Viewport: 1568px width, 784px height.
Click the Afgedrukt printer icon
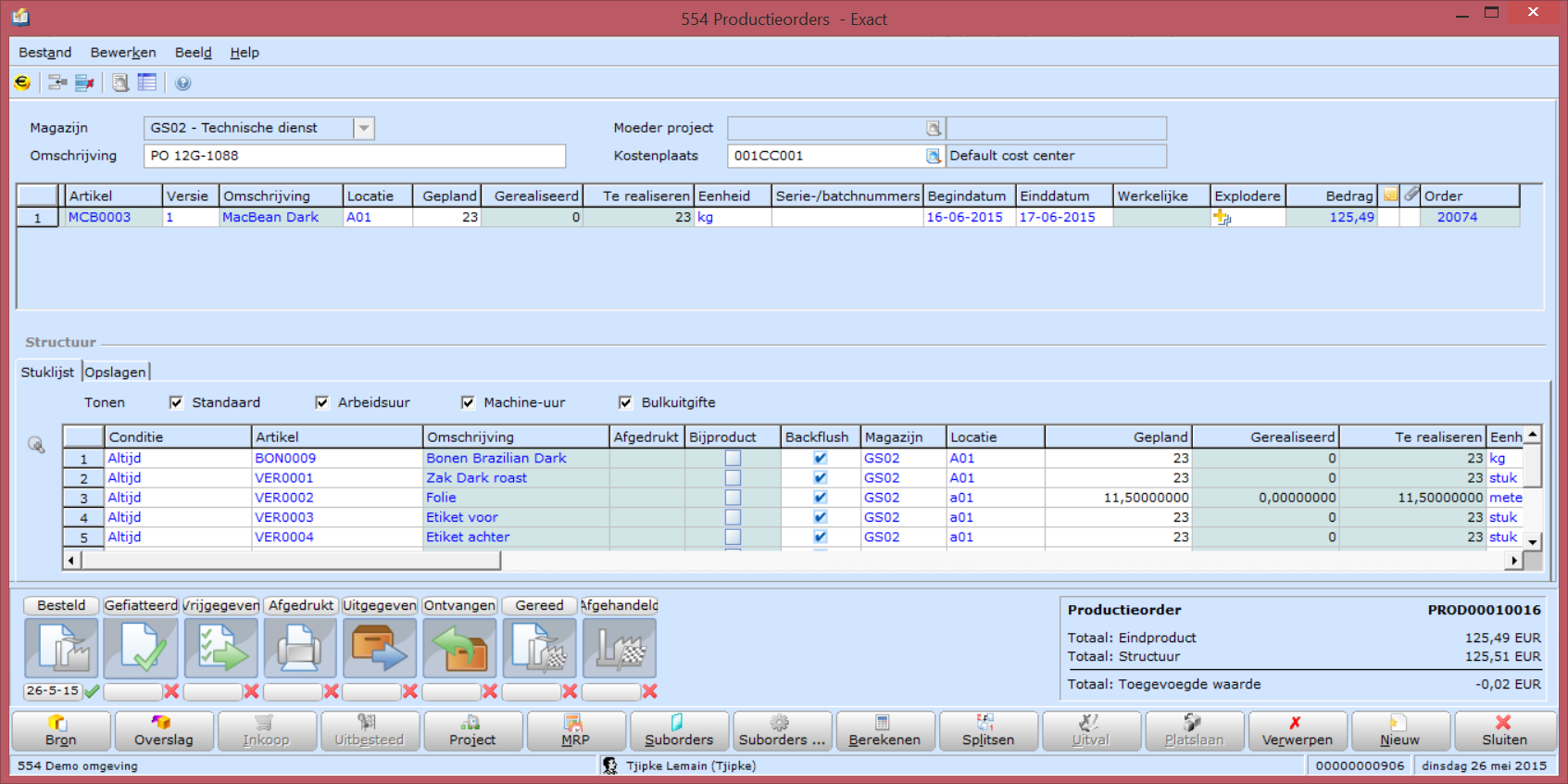[x=300, y=648]
